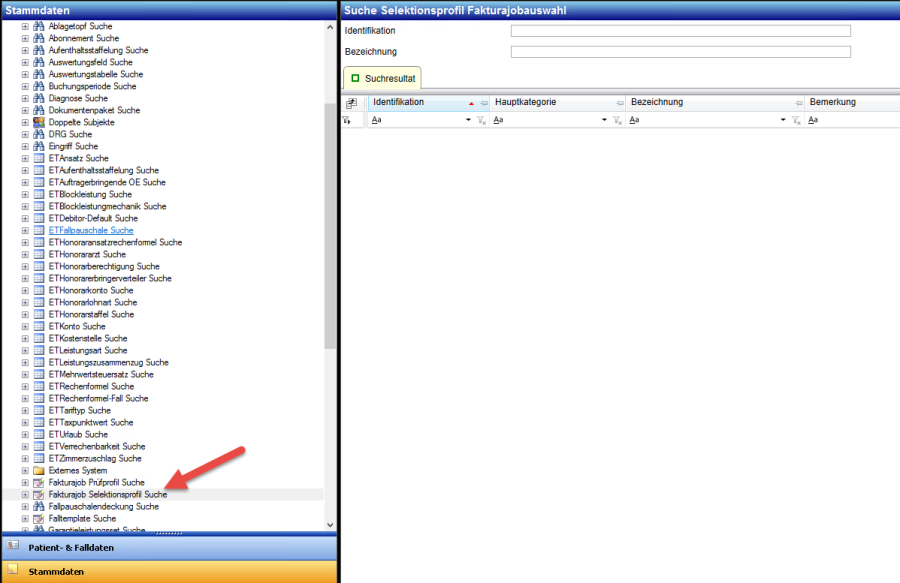Click the Stammdaten tree scroll up arrow

pyautogui.click(x=330, y=27)
